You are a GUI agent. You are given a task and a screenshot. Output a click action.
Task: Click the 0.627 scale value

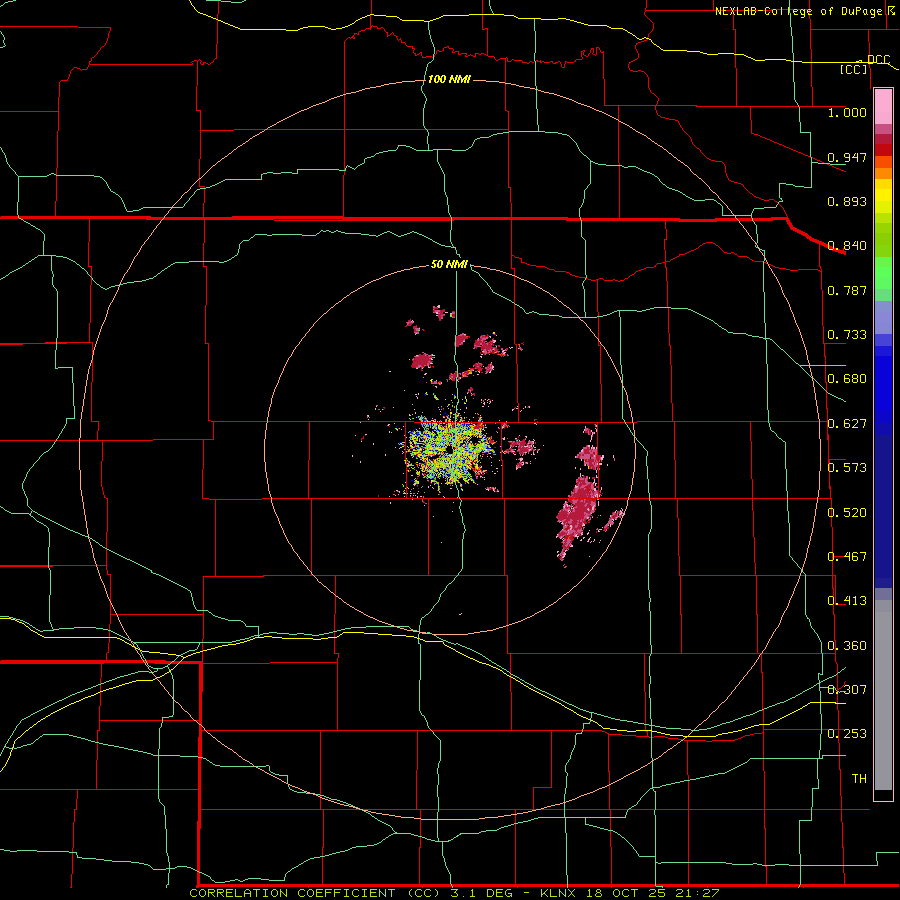[847, 424]
